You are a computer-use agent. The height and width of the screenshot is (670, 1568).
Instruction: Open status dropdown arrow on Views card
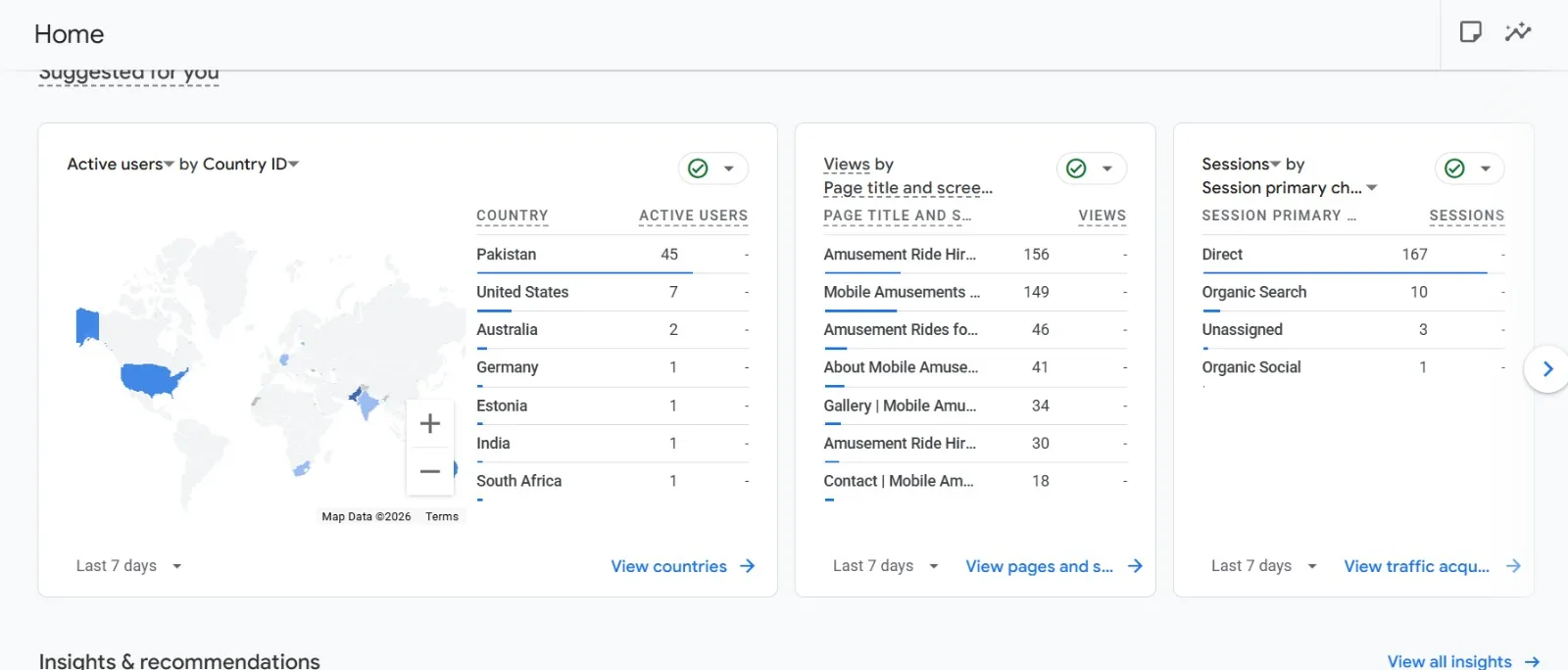click(1107, 168)
